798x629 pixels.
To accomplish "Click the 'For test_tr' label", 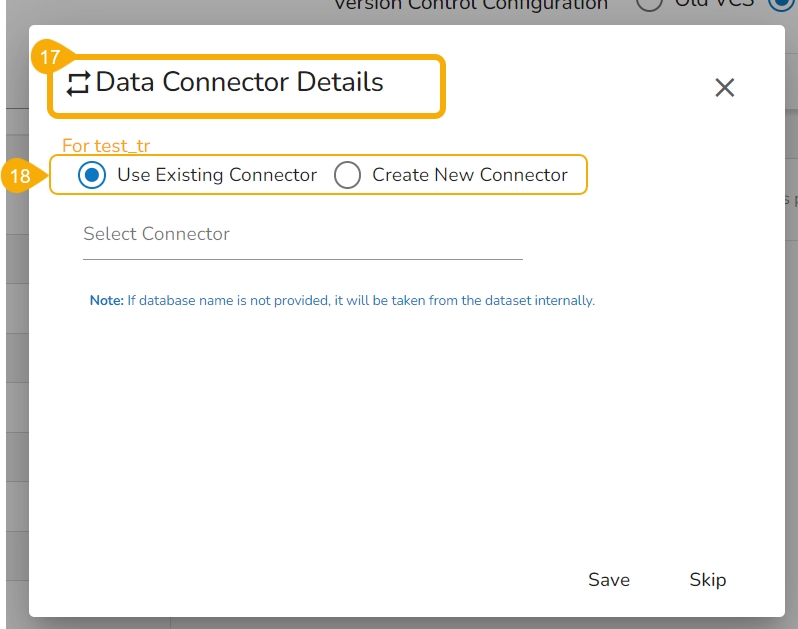I will [x=106, y=146].
